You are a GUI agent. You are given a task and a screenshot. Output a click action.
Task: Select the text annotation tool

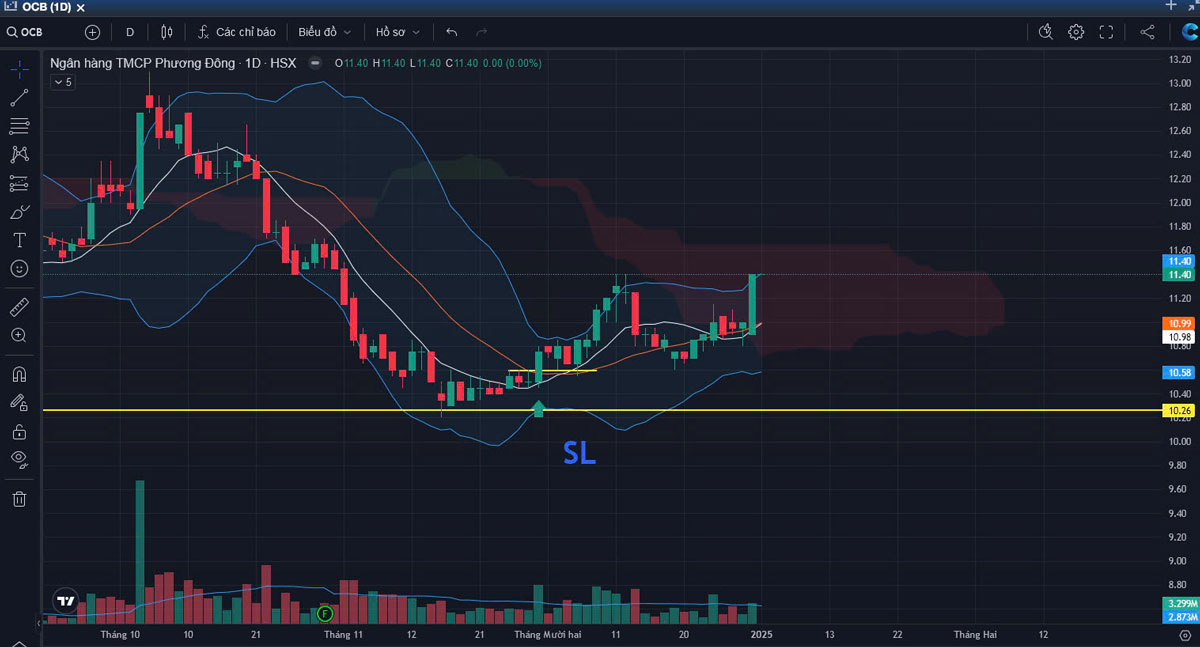[19, 240]
